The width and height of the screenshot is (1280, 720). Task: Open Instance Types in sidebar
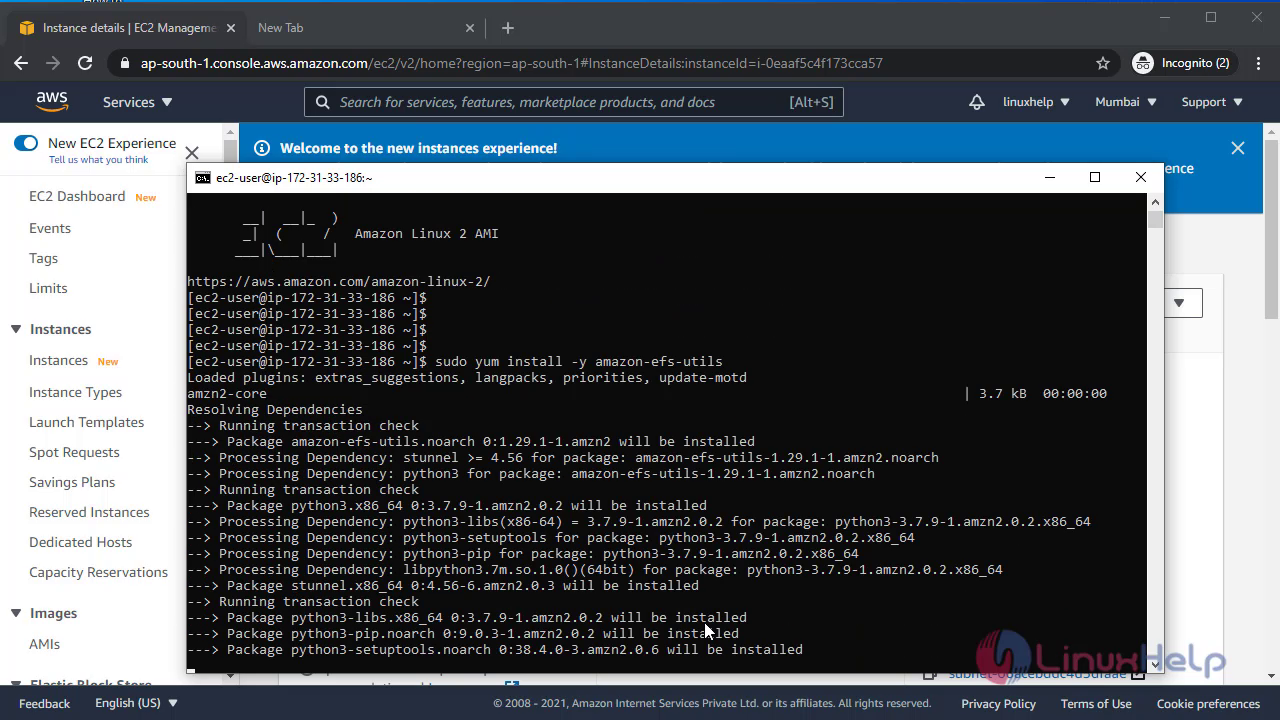(x=75, y=392)
